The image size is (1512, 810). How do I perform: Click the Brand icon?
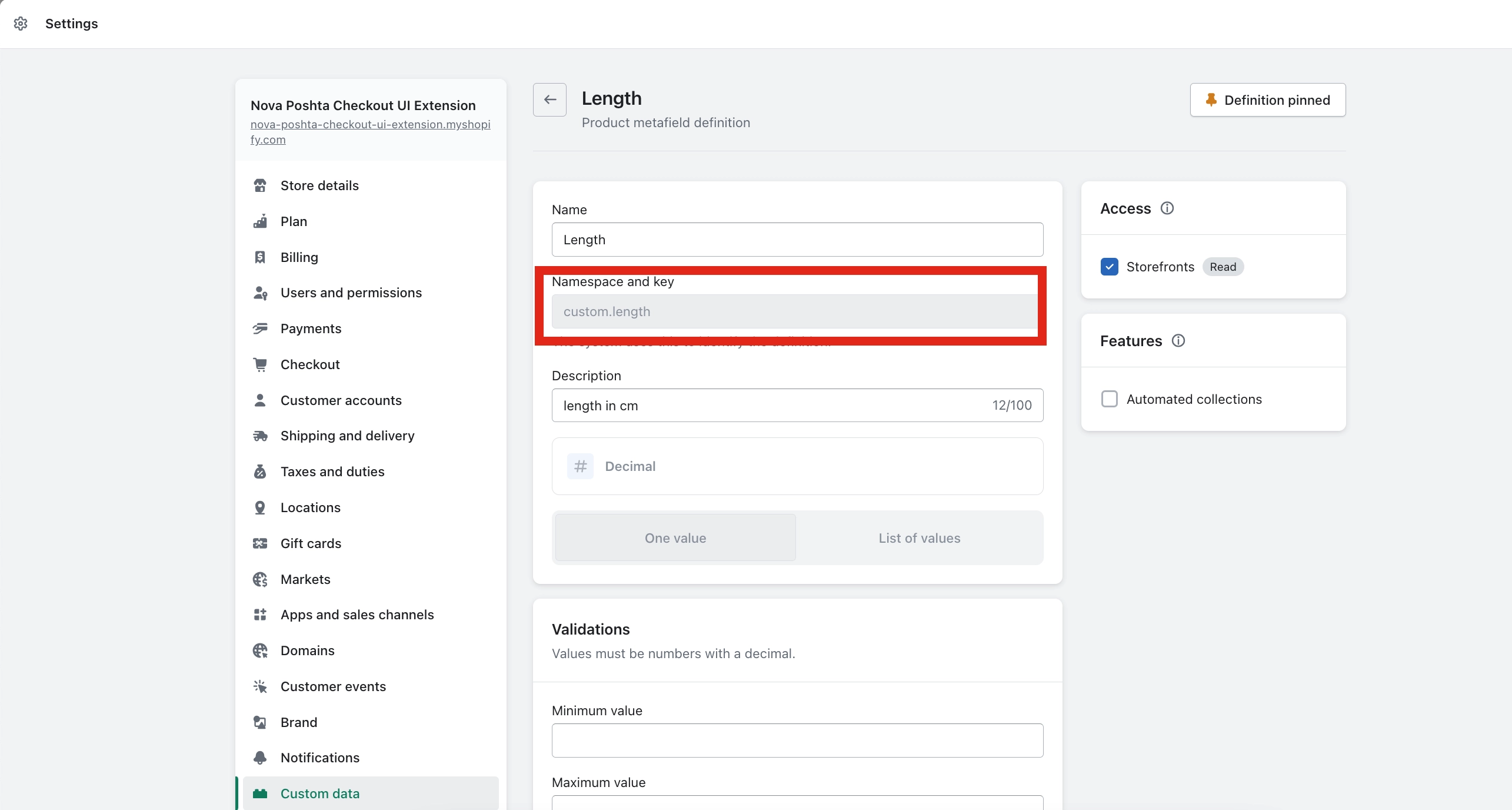260,722
